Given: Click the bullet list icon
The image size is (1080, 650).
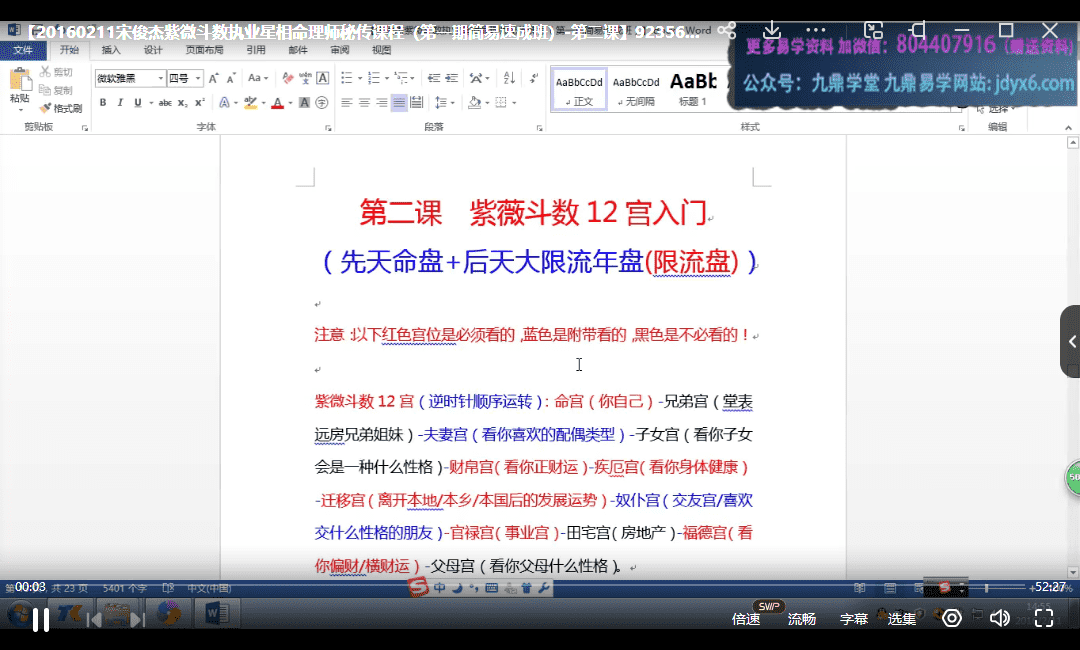Looking at the screenshot, I should [x=346, y=78].
